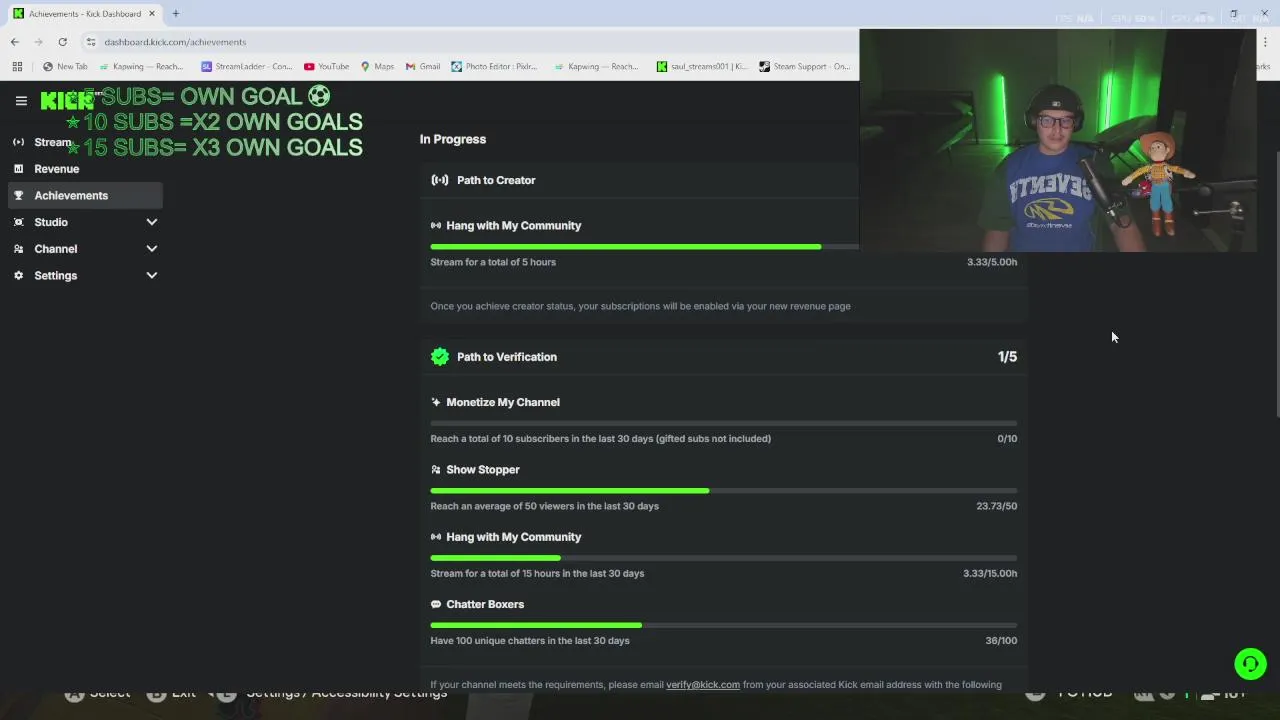Click the Path to Verification green checkmark badge
The width and height of the screenshot is (1280, 720).
point(440,357)
